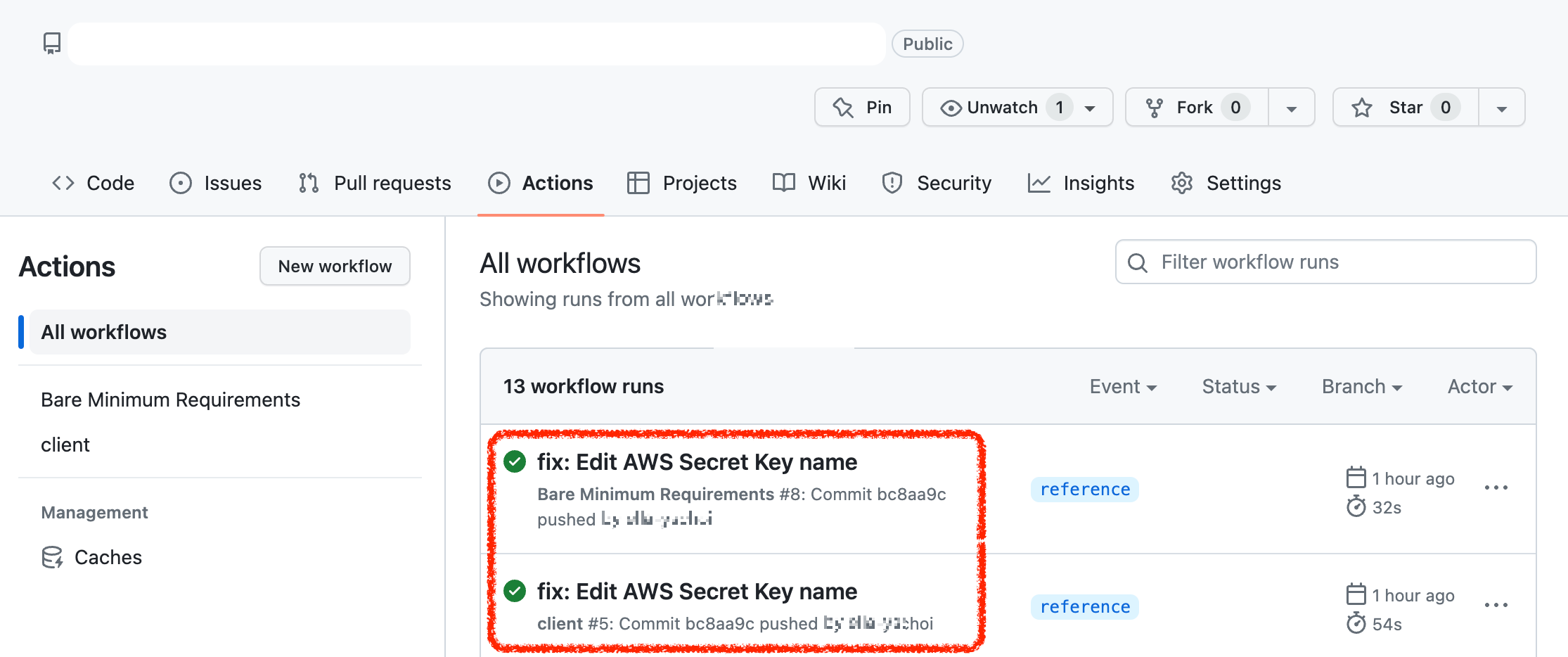Select the client workflow in sidebar
This screenshot has width=1568, height=657.
[65, 445]
